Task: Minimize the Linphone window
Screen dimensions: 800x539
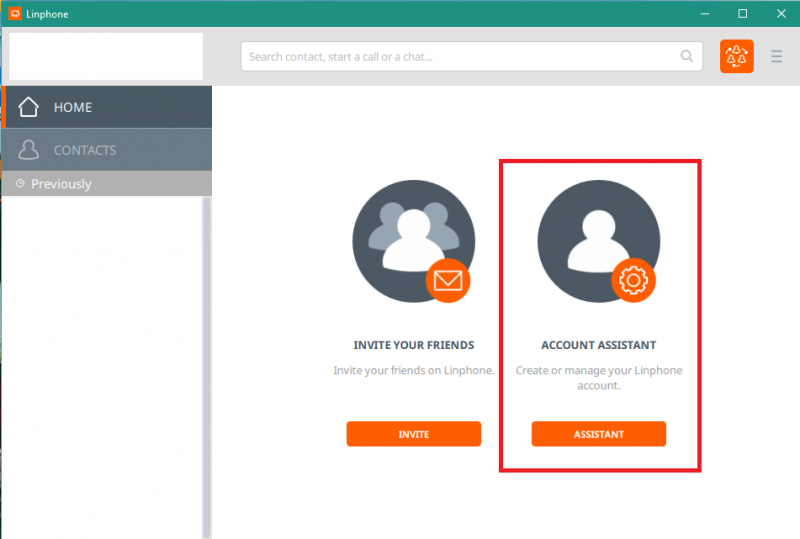Action: pos(705,14)
